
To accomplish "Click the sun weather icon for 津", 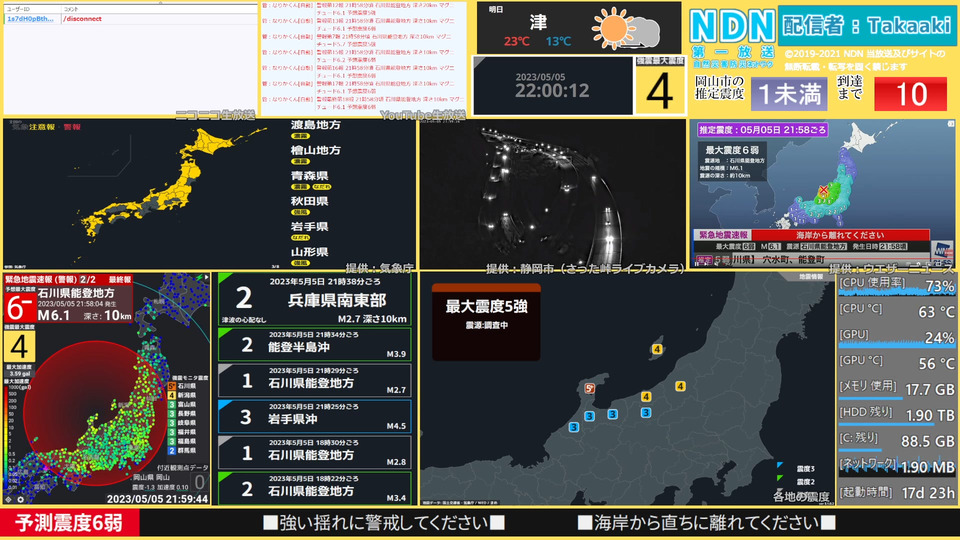I will tap(613, 28).
